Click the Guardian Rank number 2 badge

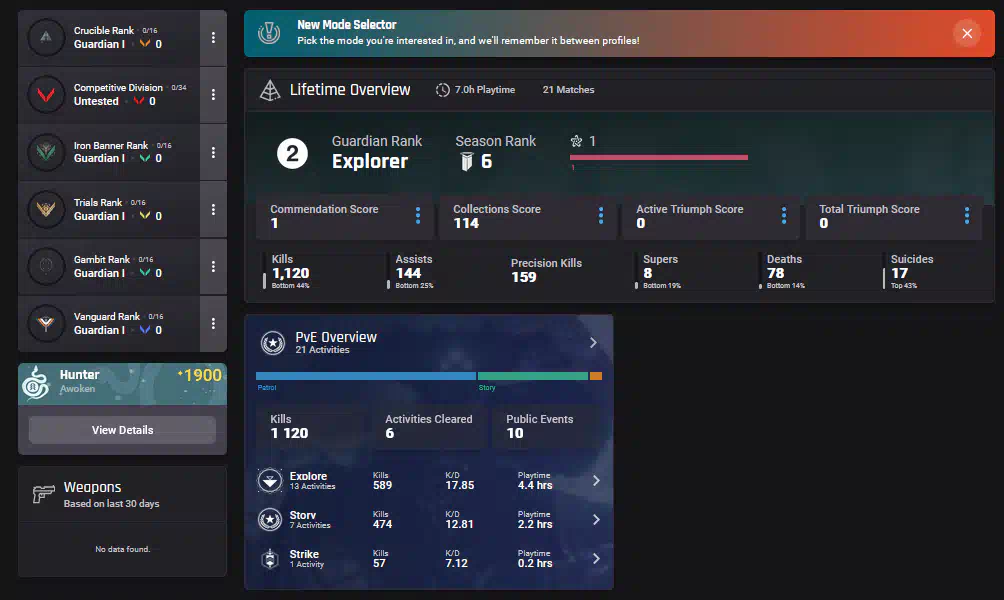(292, 154)
